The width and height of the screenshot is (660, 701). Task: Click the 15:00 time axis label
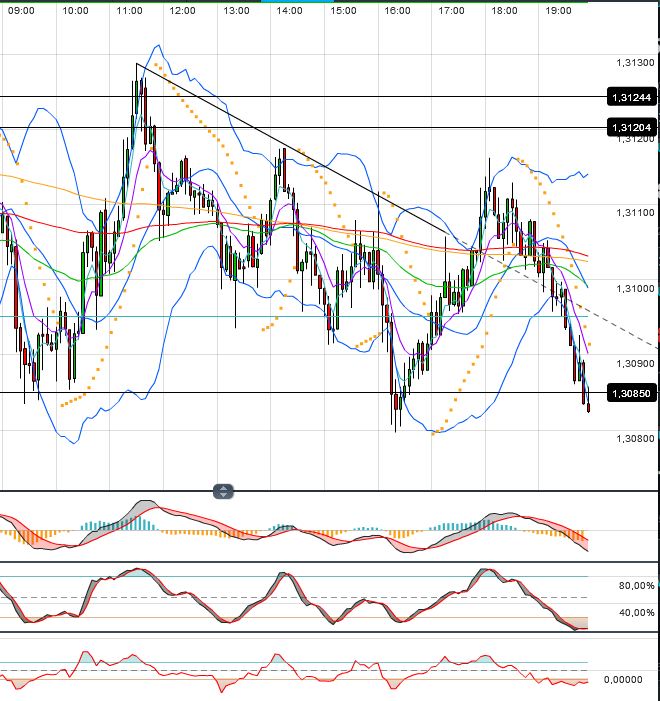pyautogui.click(x=343, y=10)
